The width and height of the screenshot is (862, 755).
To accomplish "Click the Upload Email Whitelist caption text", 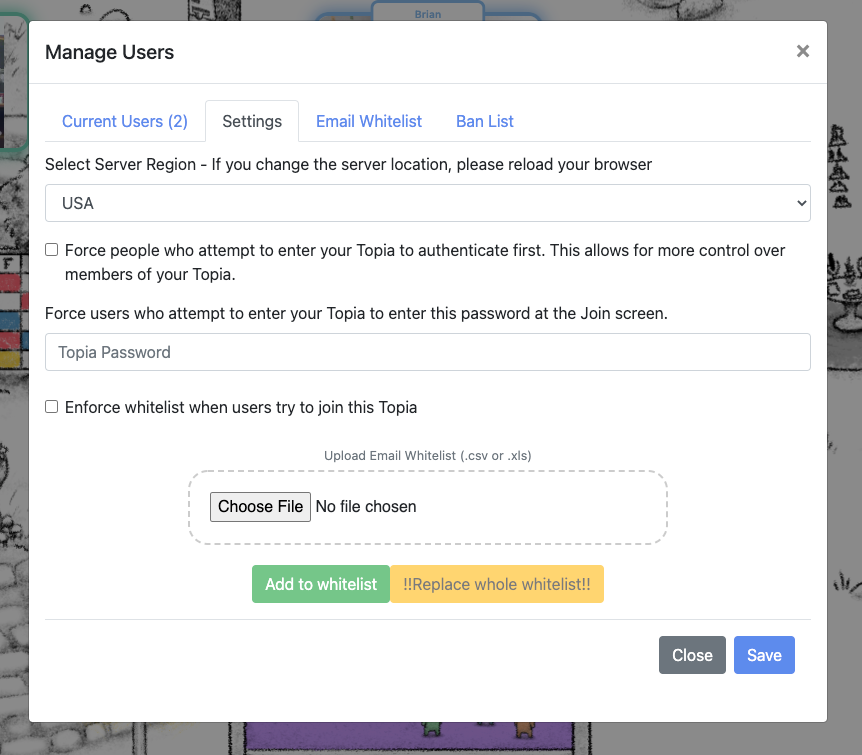I will pyautogui.click(x=427, y=455).
